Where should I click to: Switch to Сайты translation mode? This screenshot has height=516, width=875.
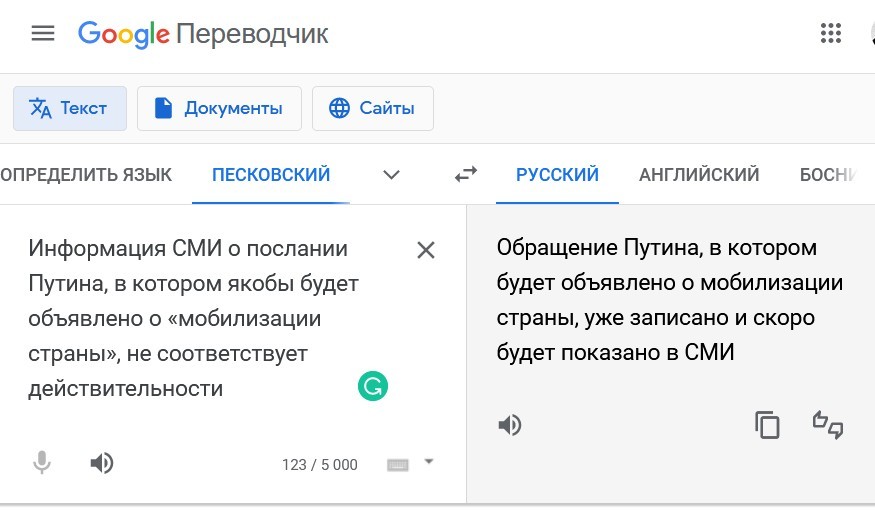coord(373,108)
